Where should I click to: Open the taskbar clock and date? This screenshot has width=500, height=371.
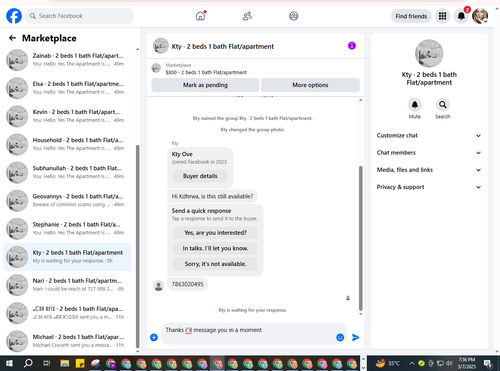click(x=467, y=363)
